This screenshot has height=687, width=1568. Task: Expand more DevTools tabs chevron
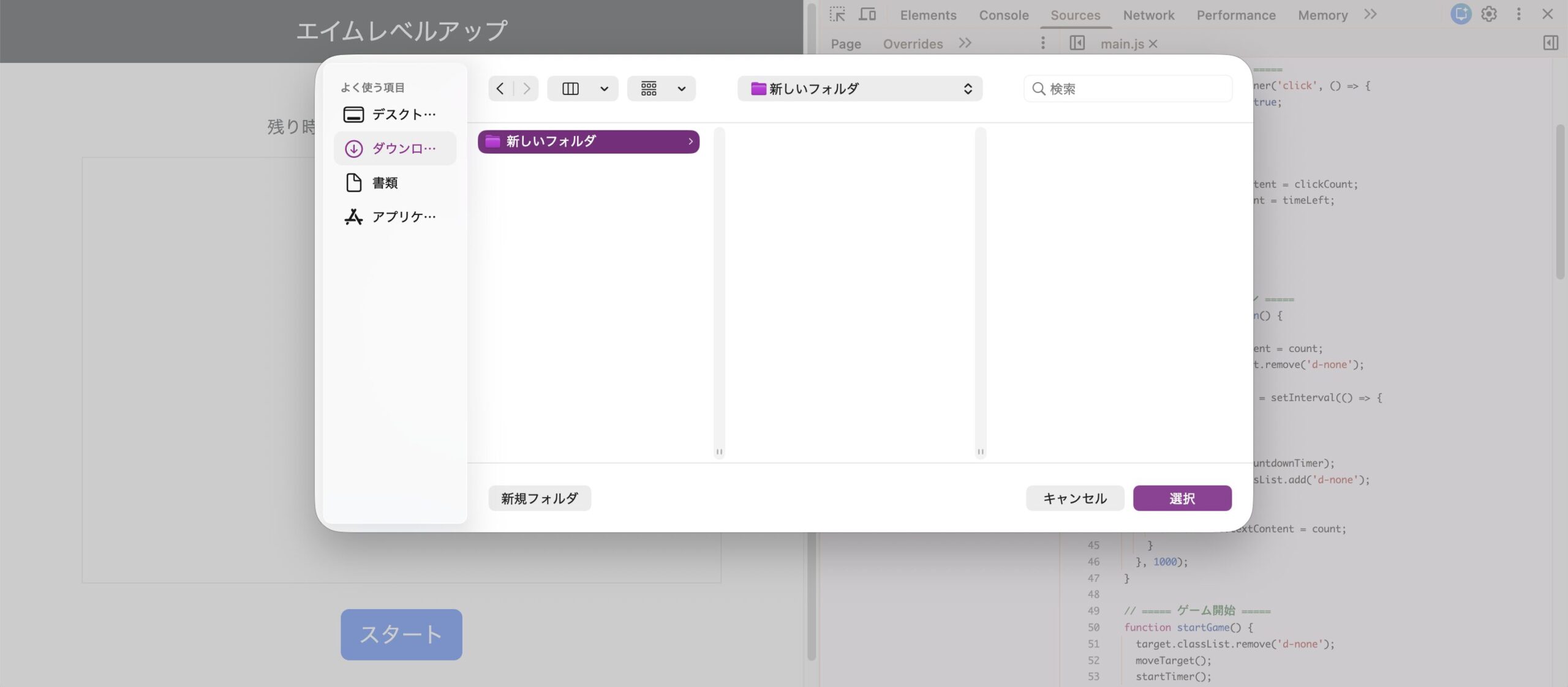pyautogui.click(x=1370, y=14)
